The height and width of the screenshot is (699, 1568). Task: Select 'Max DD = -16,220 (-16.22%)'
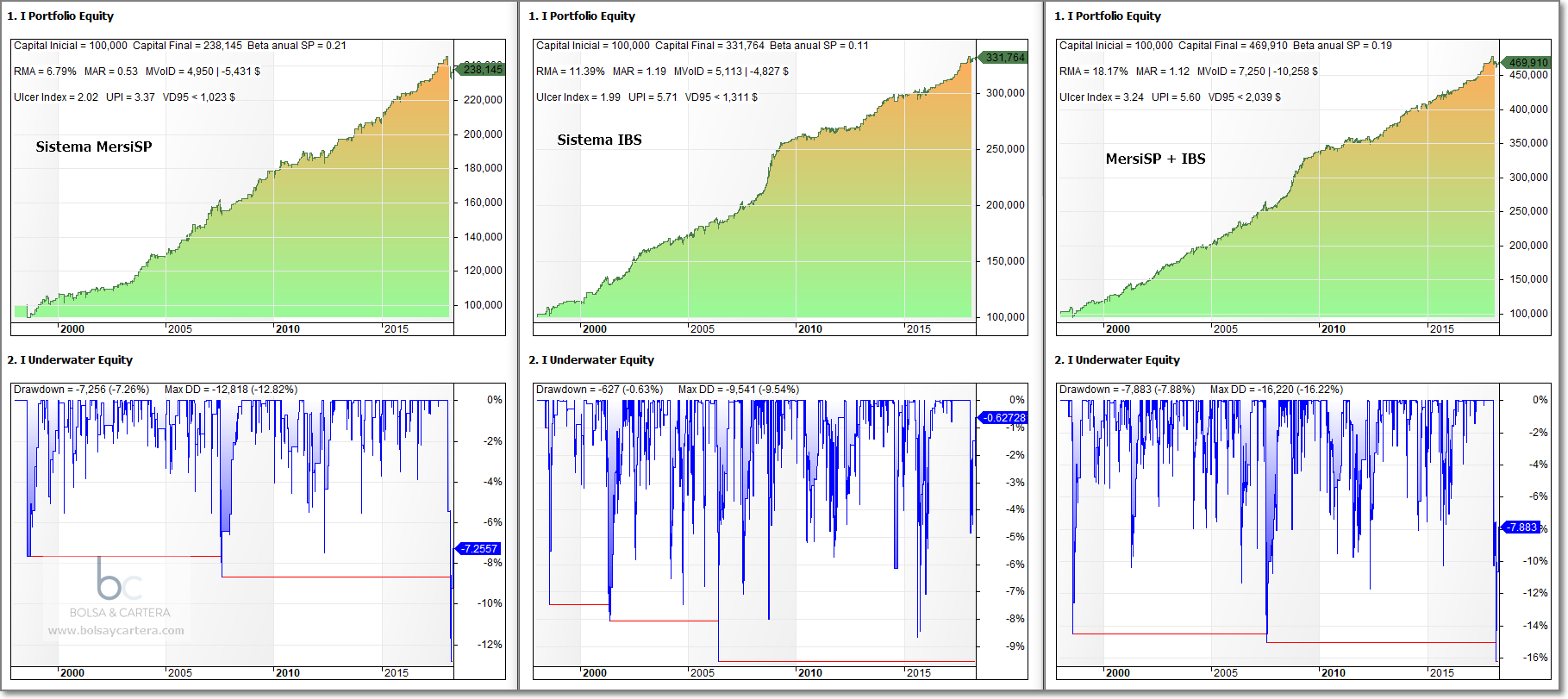[x=1277, y=390]
